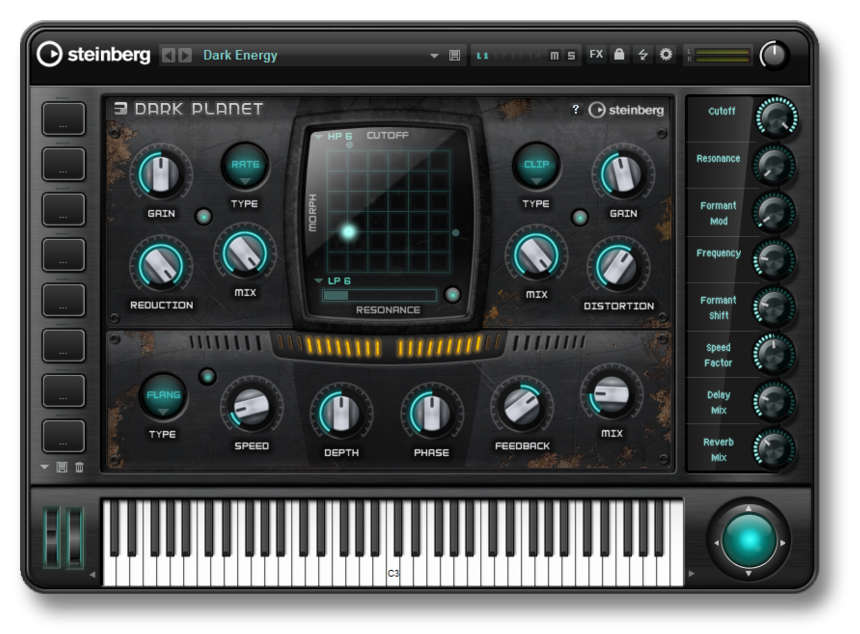Click the Reverb Mix quick control knob
Image resolution: width=860 pixels, height=634 pixels.
tap(774, 449)
